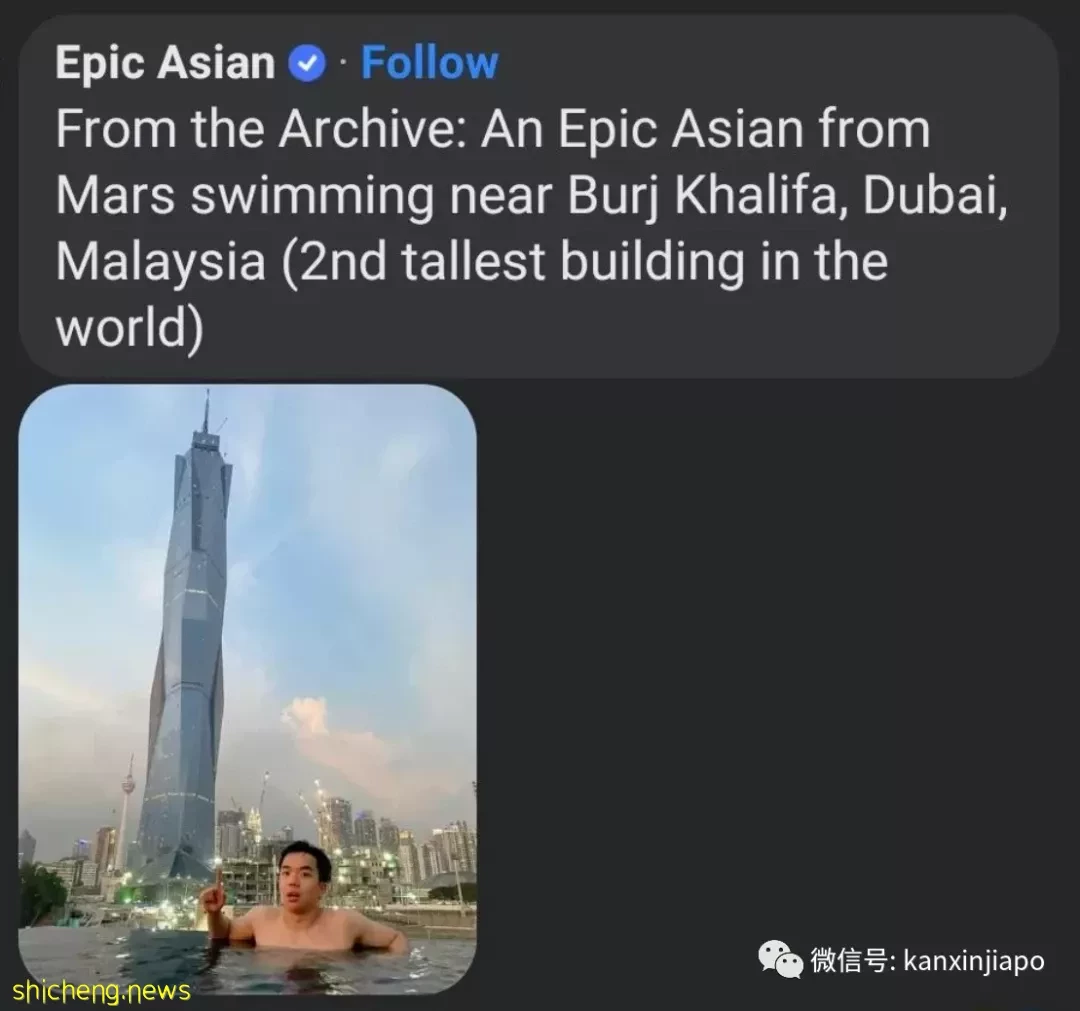Click the shicheng.news yellow watermark
This screenshot has width=1080, height=1011.
pyautogui.click(x=101, y=990)
